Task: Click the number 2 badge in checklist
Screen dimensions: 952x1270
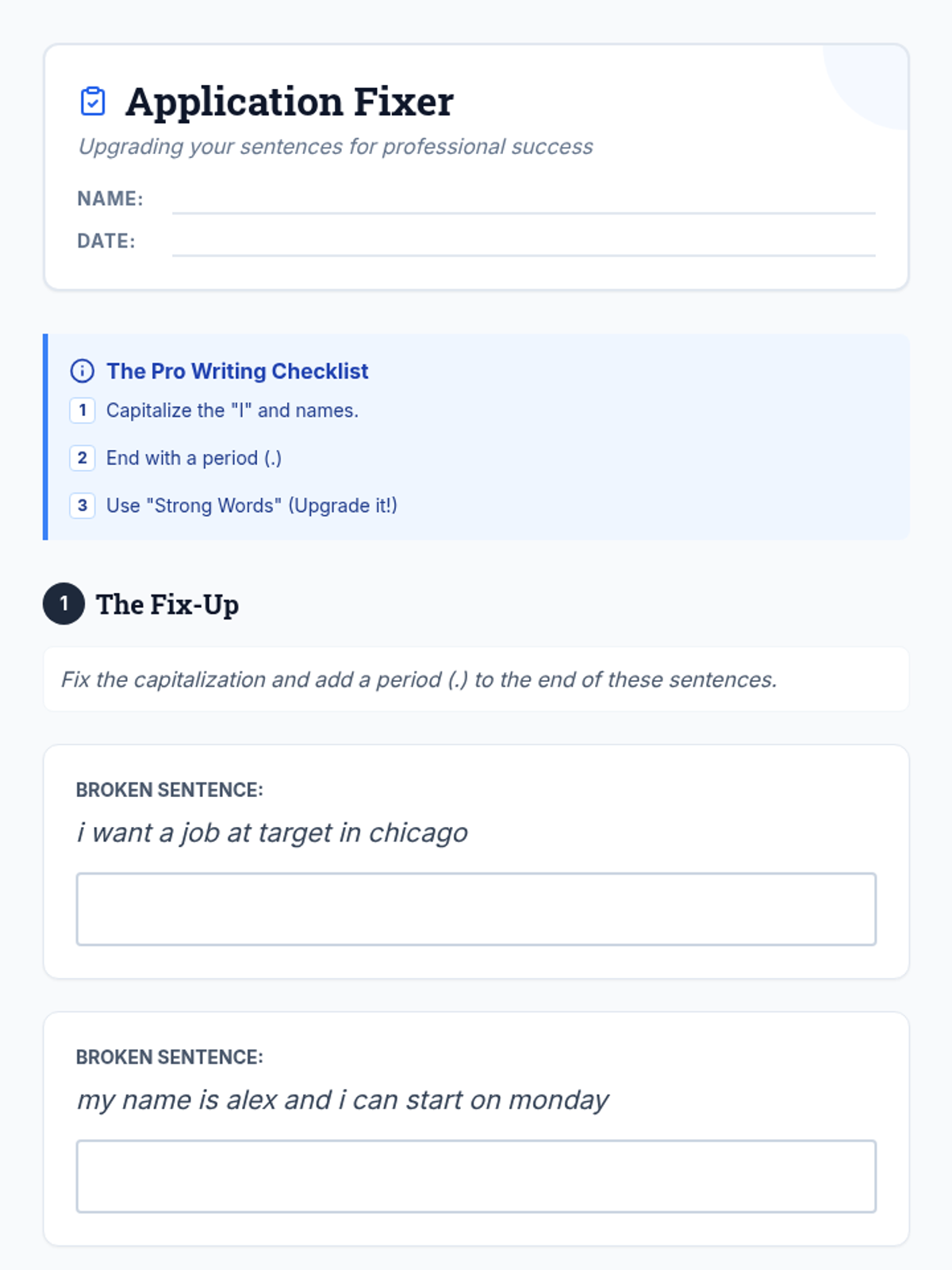Action: click(83, 458)
